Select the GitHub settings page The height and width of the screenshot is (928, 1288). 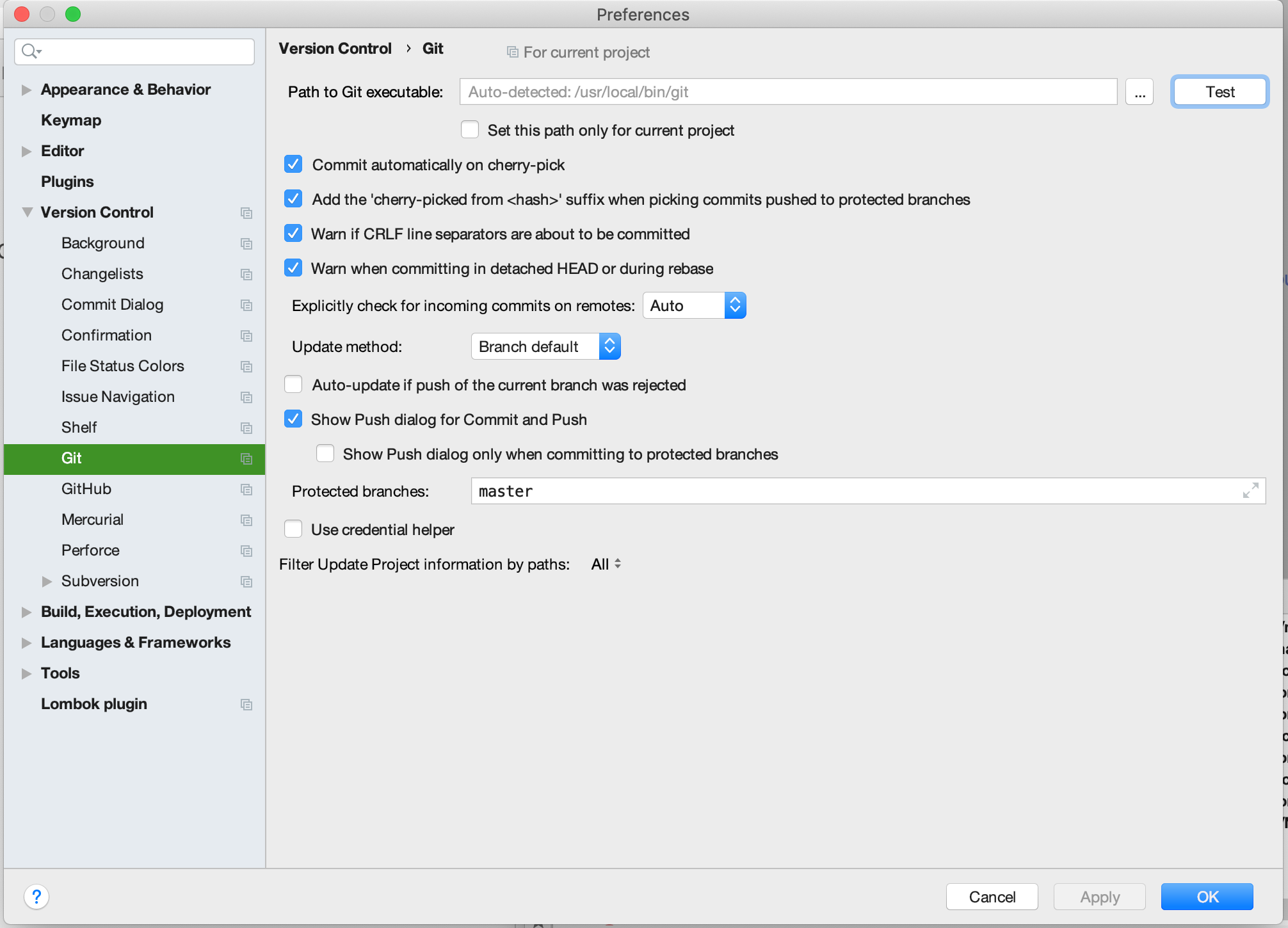(86, 489)
